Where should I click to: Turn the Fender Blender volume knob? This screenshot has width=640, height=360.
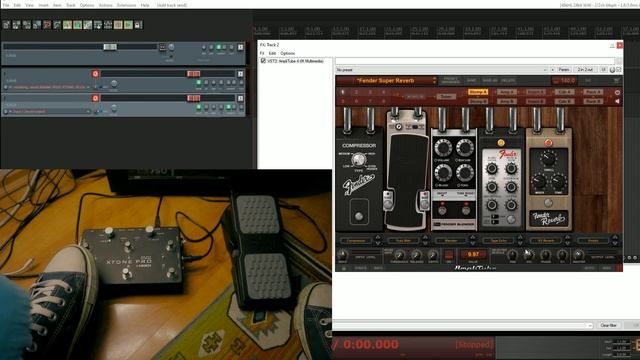(x=443, y=148)
